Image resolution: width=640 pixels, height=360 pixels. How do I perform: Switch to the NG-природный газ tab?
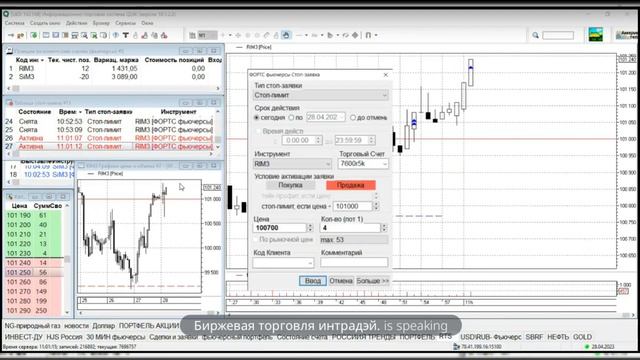point(32,326)
